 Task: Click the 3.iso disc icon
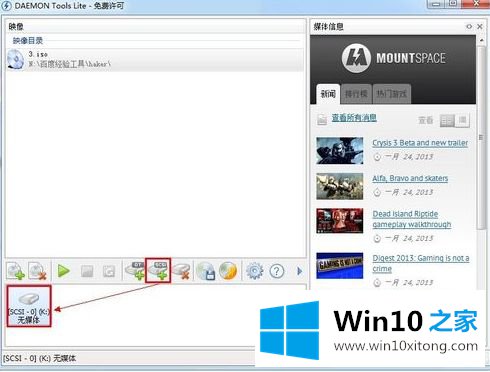16,59
